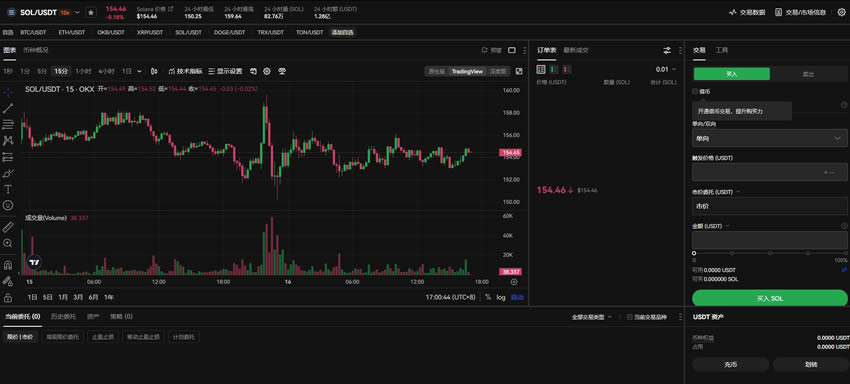Select the brush drawing tool

point(8,174)
